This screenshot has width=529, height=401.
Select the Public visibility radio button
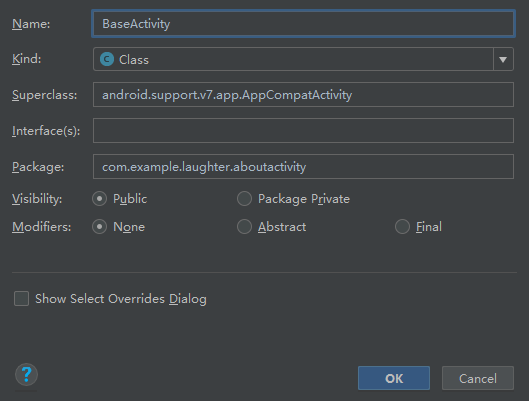100,199
